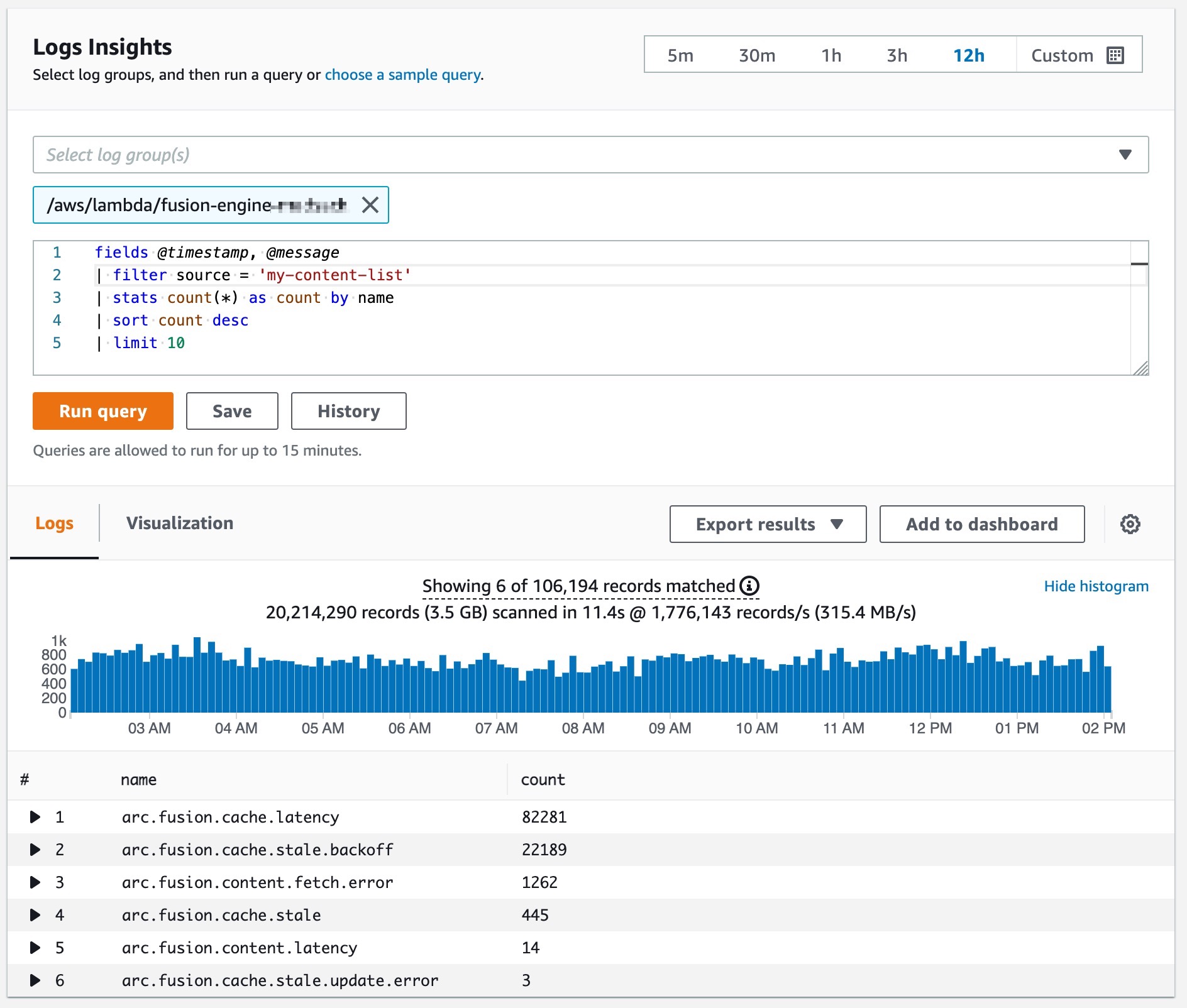Open the choose a sample query link
Screen dimensions: 1187x1008
402,75
